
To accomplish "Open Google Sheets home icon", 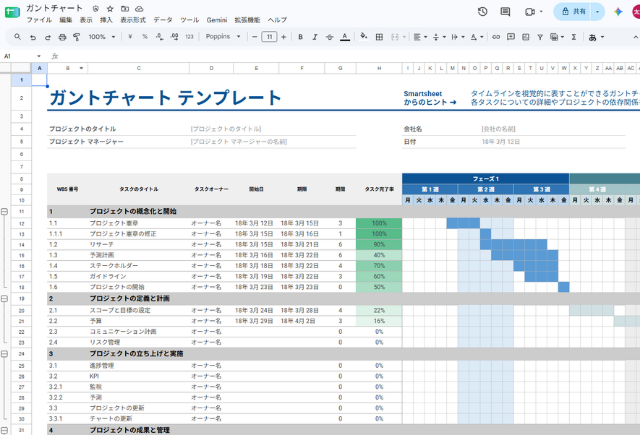I will pos(12,12).
